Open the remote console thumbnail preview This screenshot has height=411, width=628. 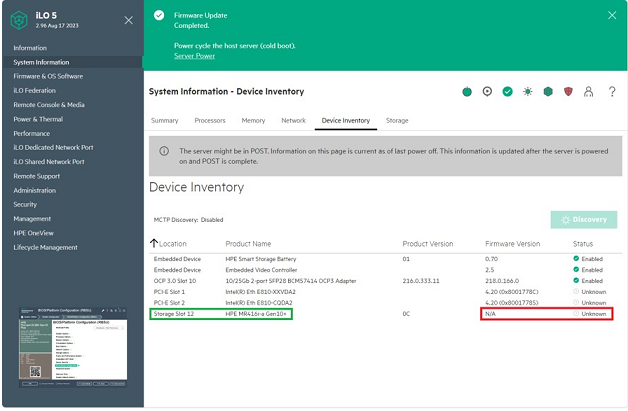(73, 347)
